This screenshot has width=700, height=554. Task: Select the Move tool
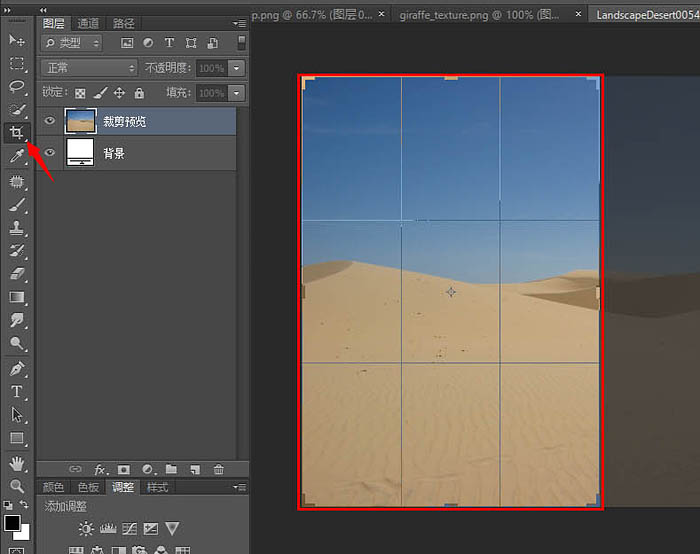pos(17,40)
